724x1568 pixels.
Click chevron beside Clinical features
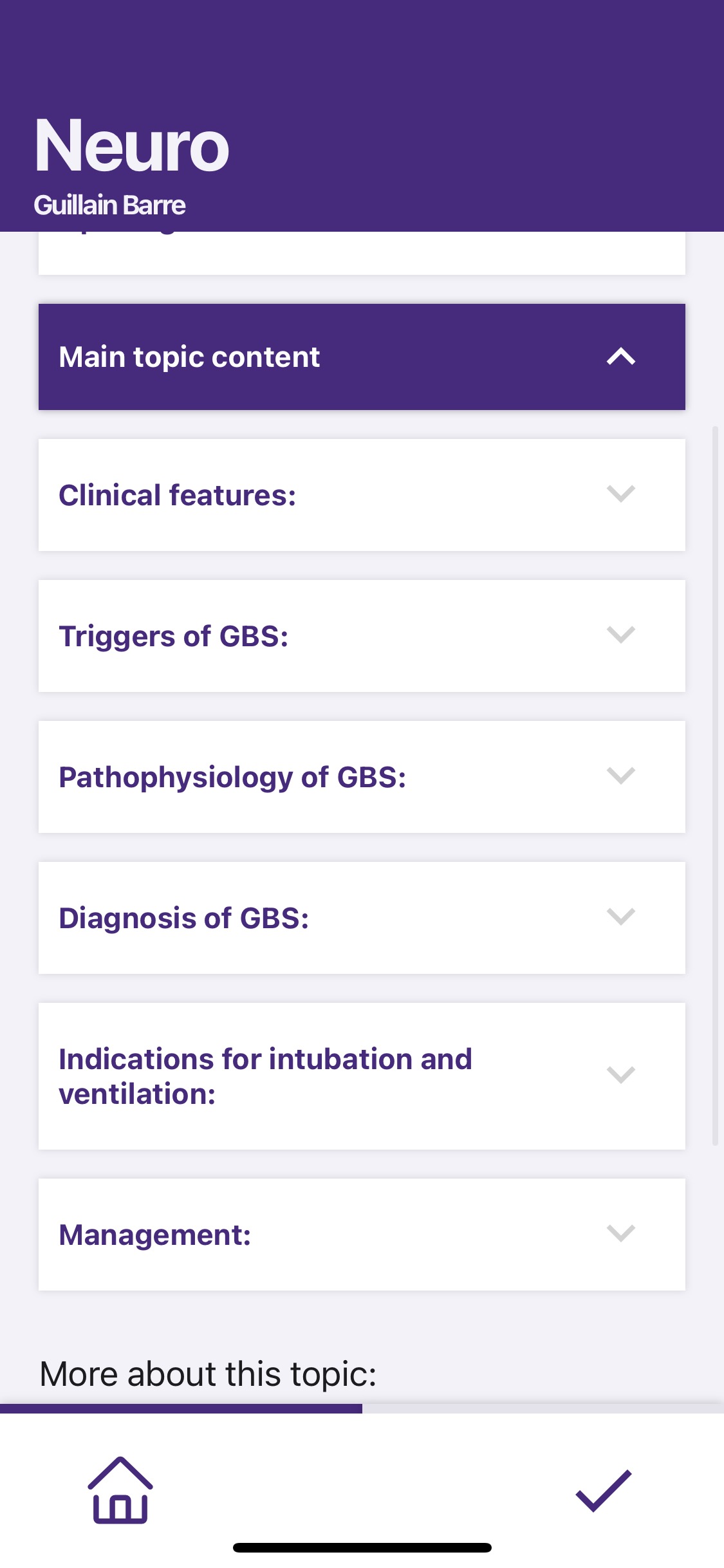pos(620,494)
